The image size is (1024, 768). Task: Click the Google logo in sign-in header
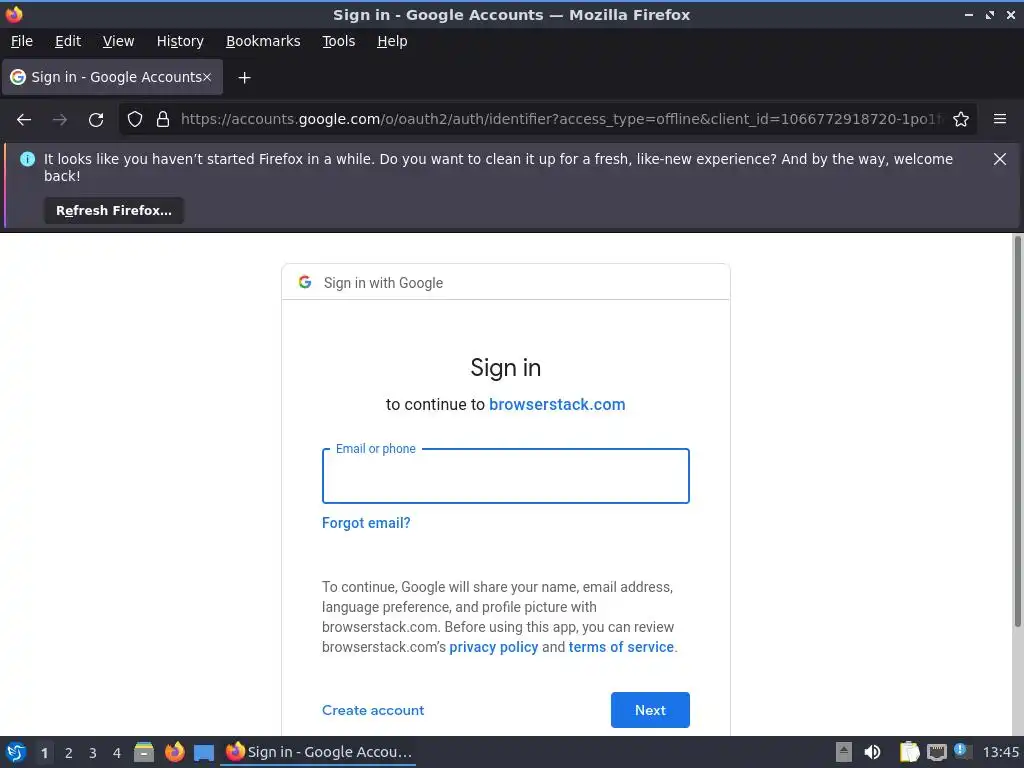click(305, 282)
